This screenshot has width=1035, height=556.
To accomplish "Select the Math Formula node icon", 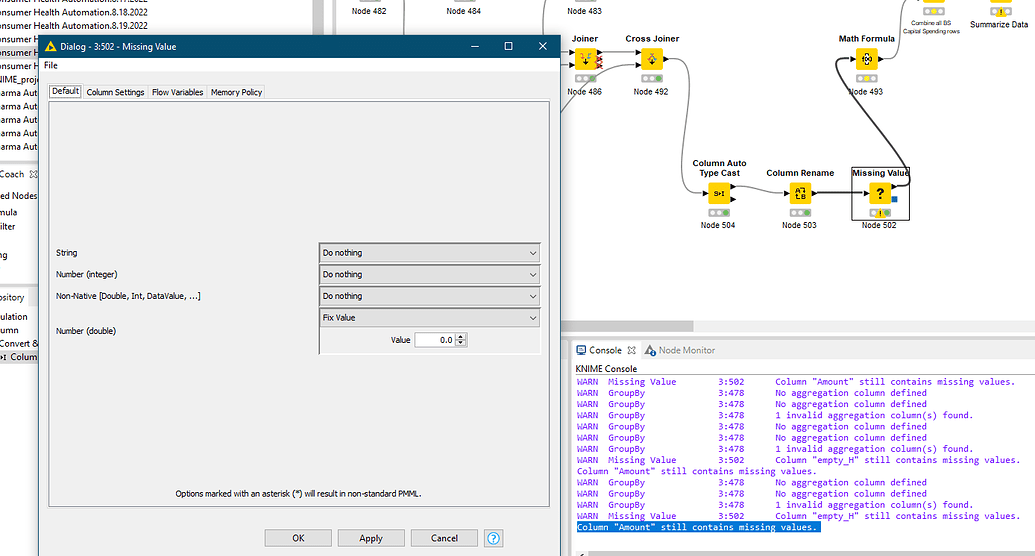I will click(x=867, y=59).
